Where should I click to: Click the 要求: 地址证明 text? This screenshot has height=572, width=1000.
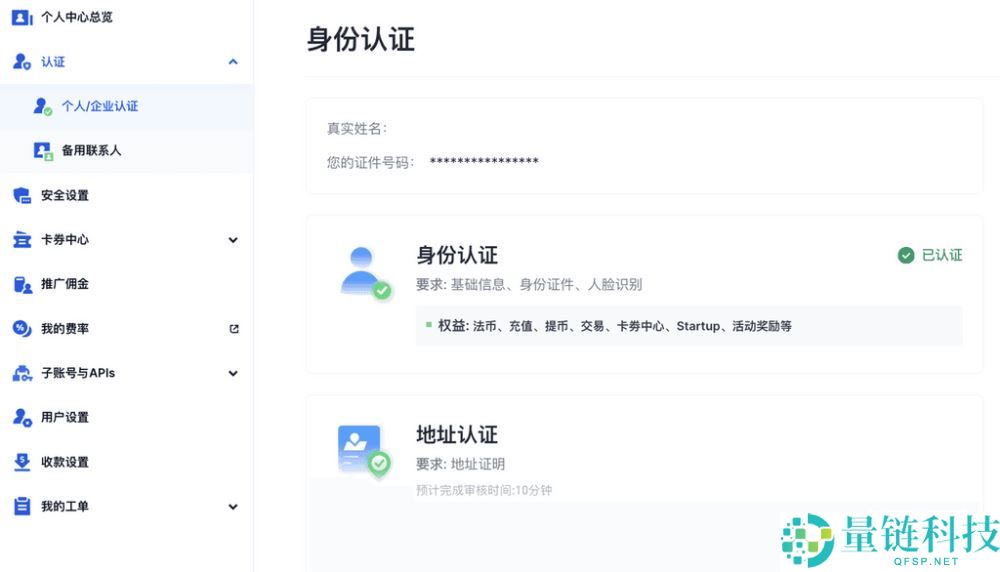460,464
